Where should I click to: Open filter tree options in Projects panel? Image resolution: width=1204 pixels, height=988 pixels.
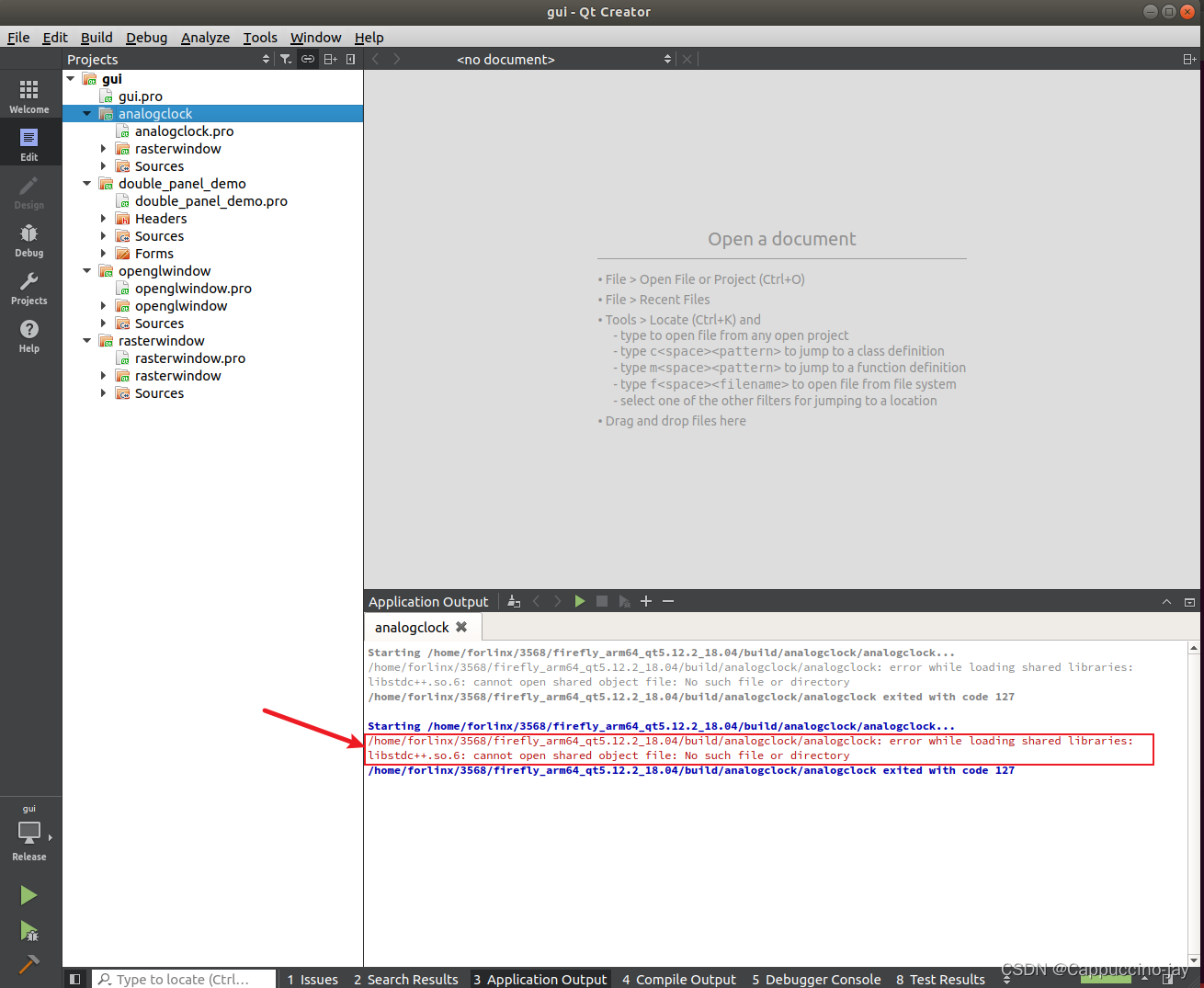pyautogui.click(x=286, y=59)
